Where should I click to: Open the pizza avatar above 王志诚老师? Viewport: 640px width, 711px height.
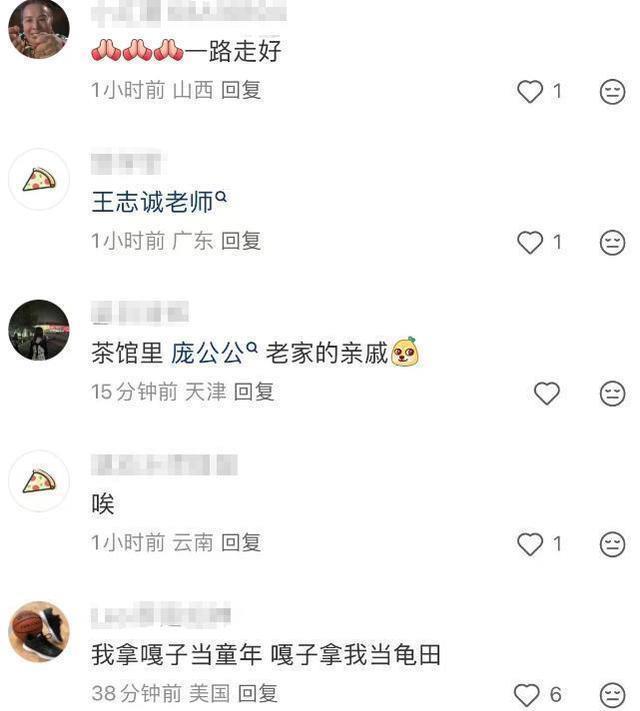39,179
